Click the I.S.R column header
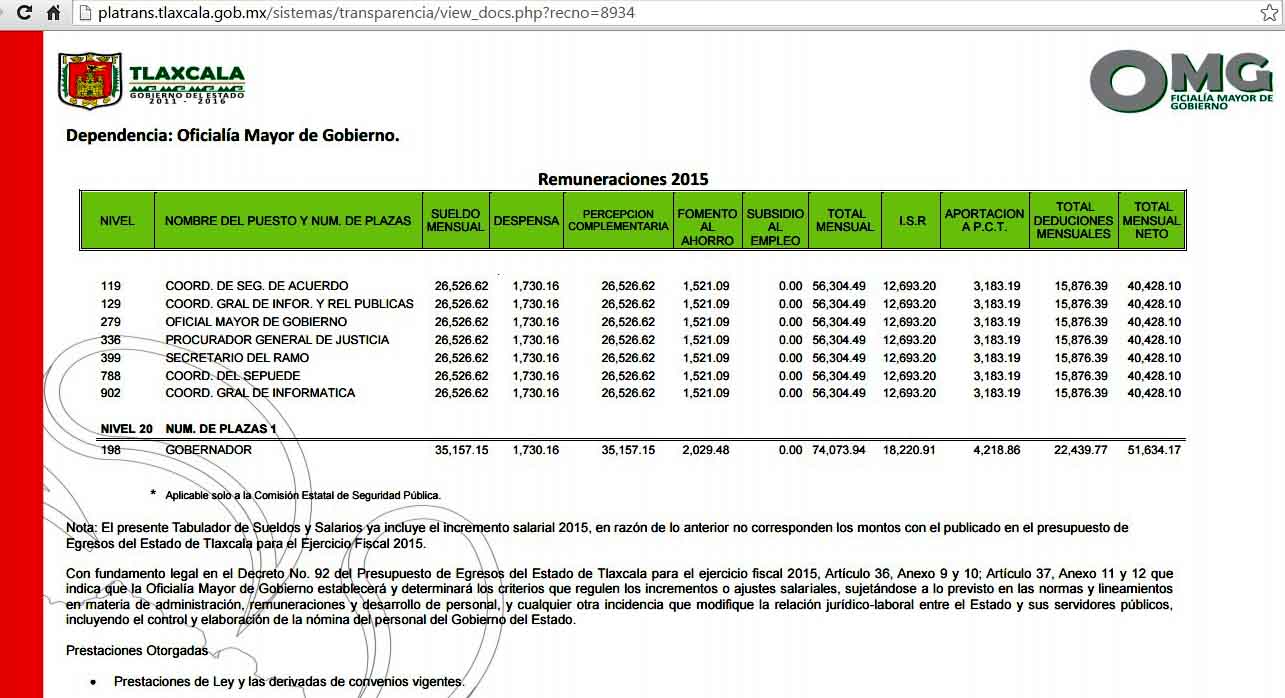Screen dimensions: 1285x698 coord(912,220)
